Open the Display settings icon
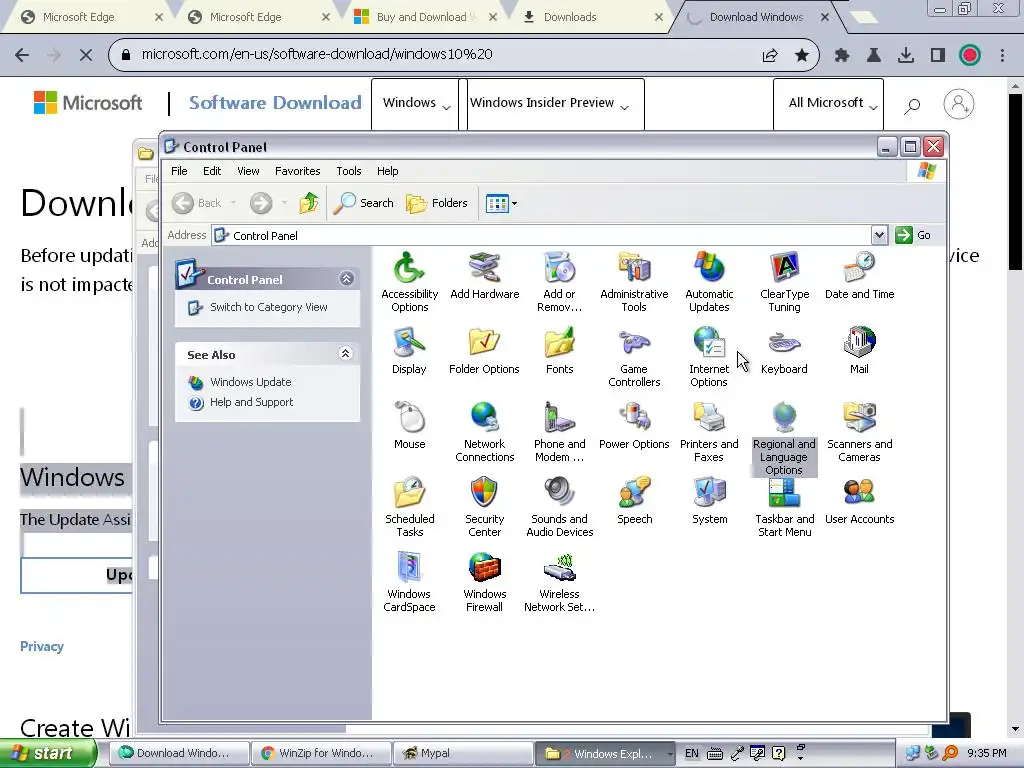This screenshot has width=1024, height=768. [409, 351]
